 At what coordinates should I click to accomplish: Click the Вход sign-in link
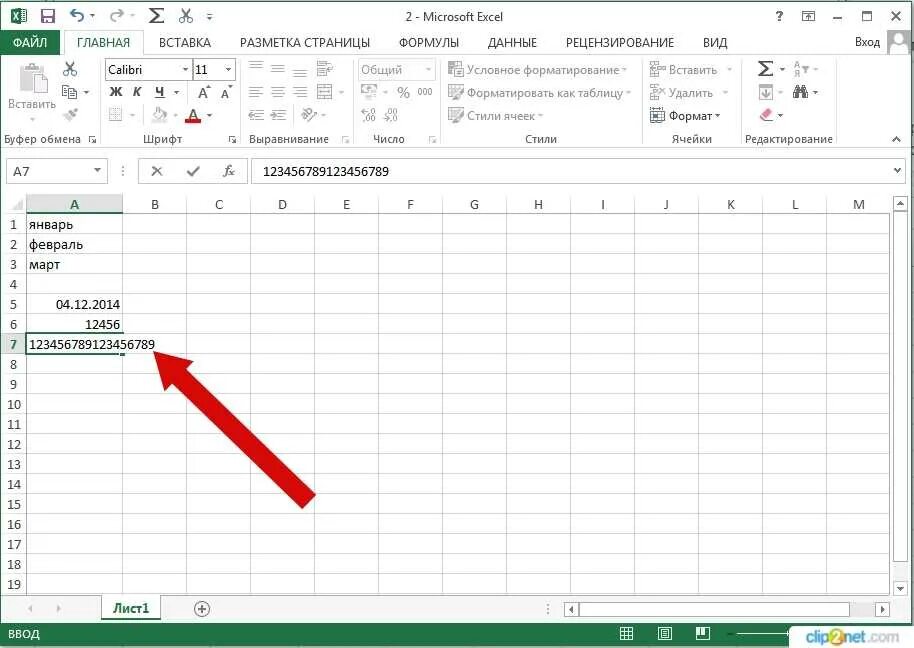[867, 42]
